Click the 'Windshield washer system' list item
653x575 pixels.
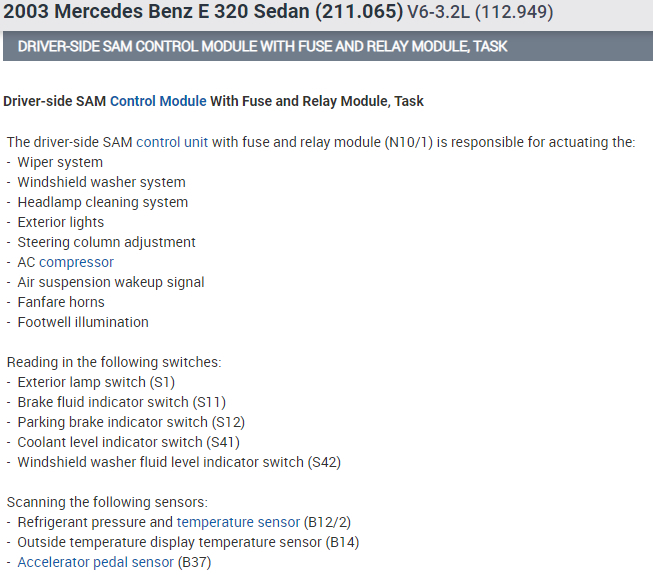101,182
